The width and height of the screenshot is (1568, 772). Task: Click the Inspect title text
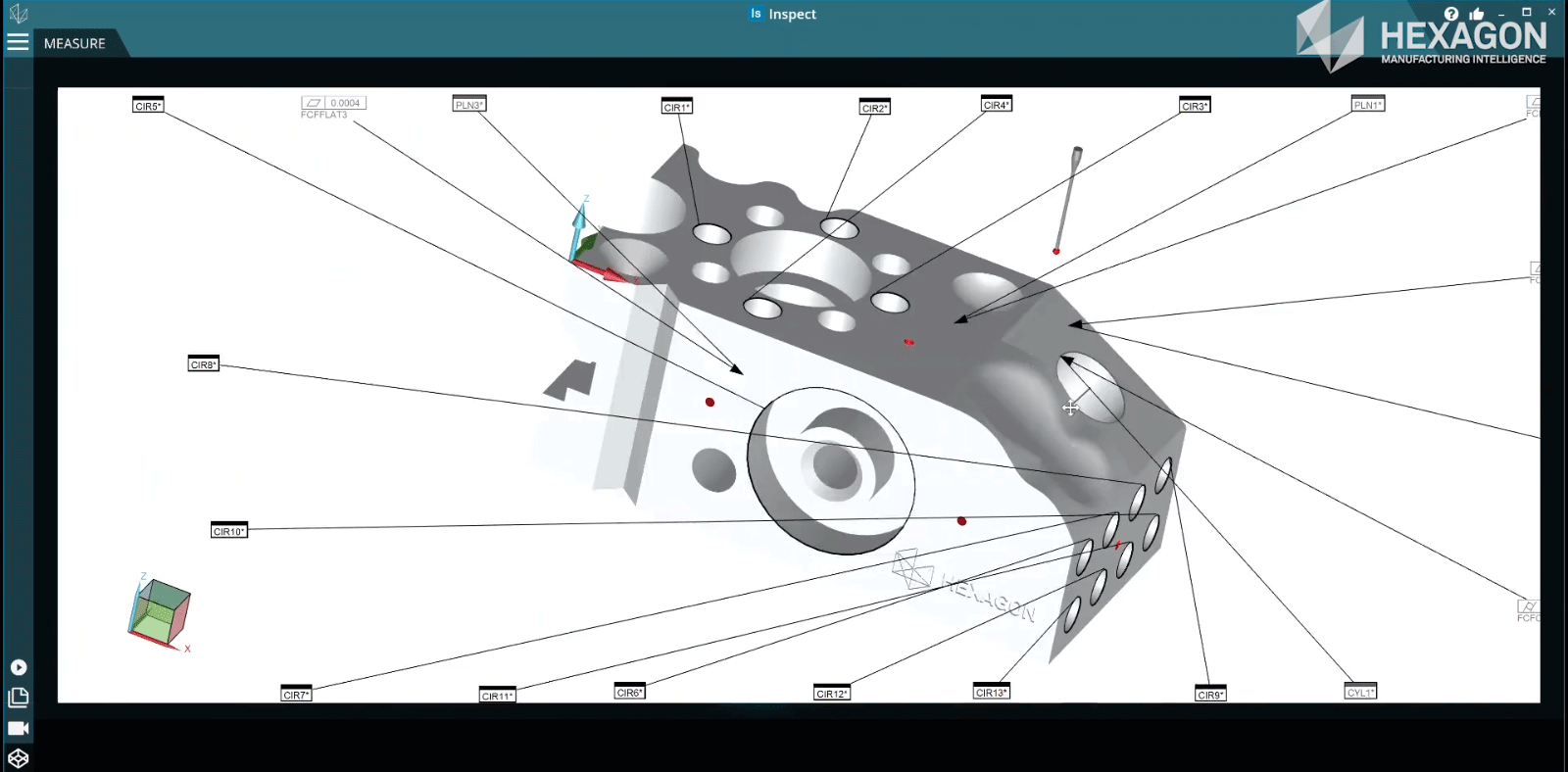(792, 14)
